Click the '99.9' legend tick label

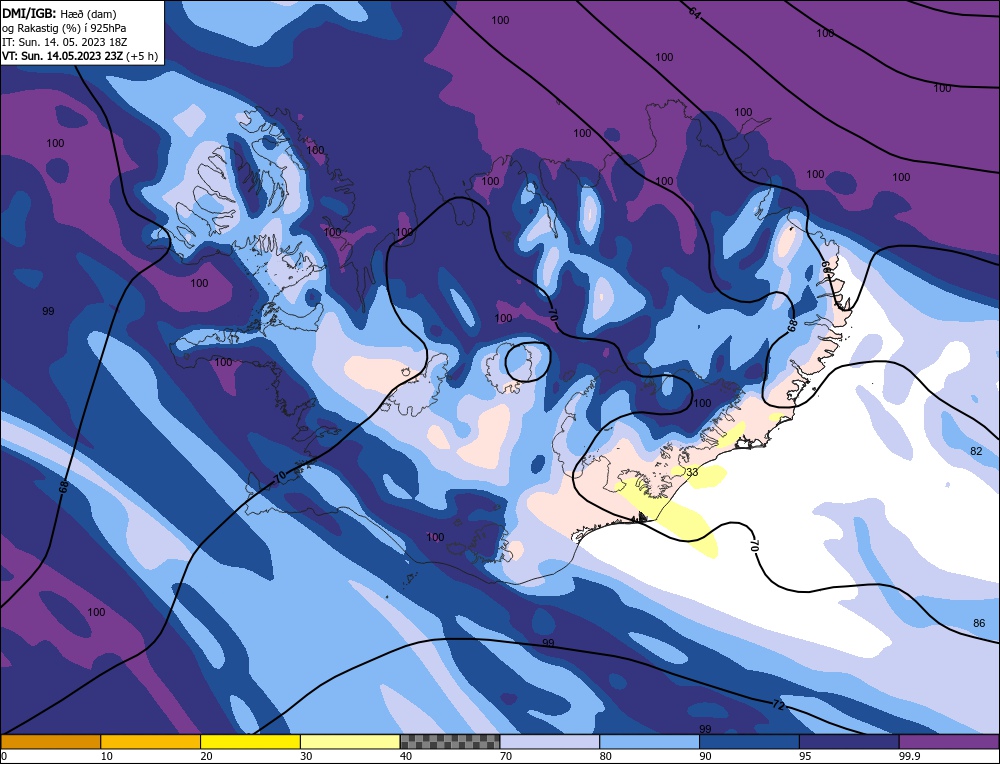(909, 756)
